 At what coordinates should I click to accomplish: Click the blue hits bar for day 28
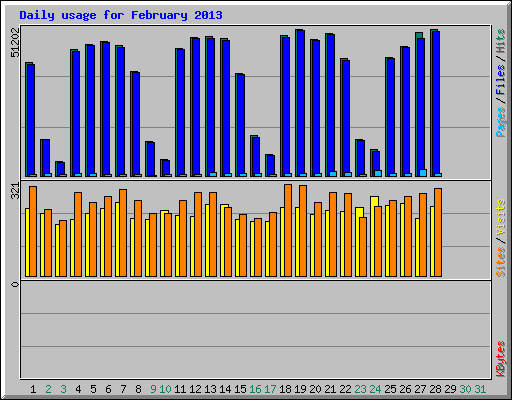436,104
